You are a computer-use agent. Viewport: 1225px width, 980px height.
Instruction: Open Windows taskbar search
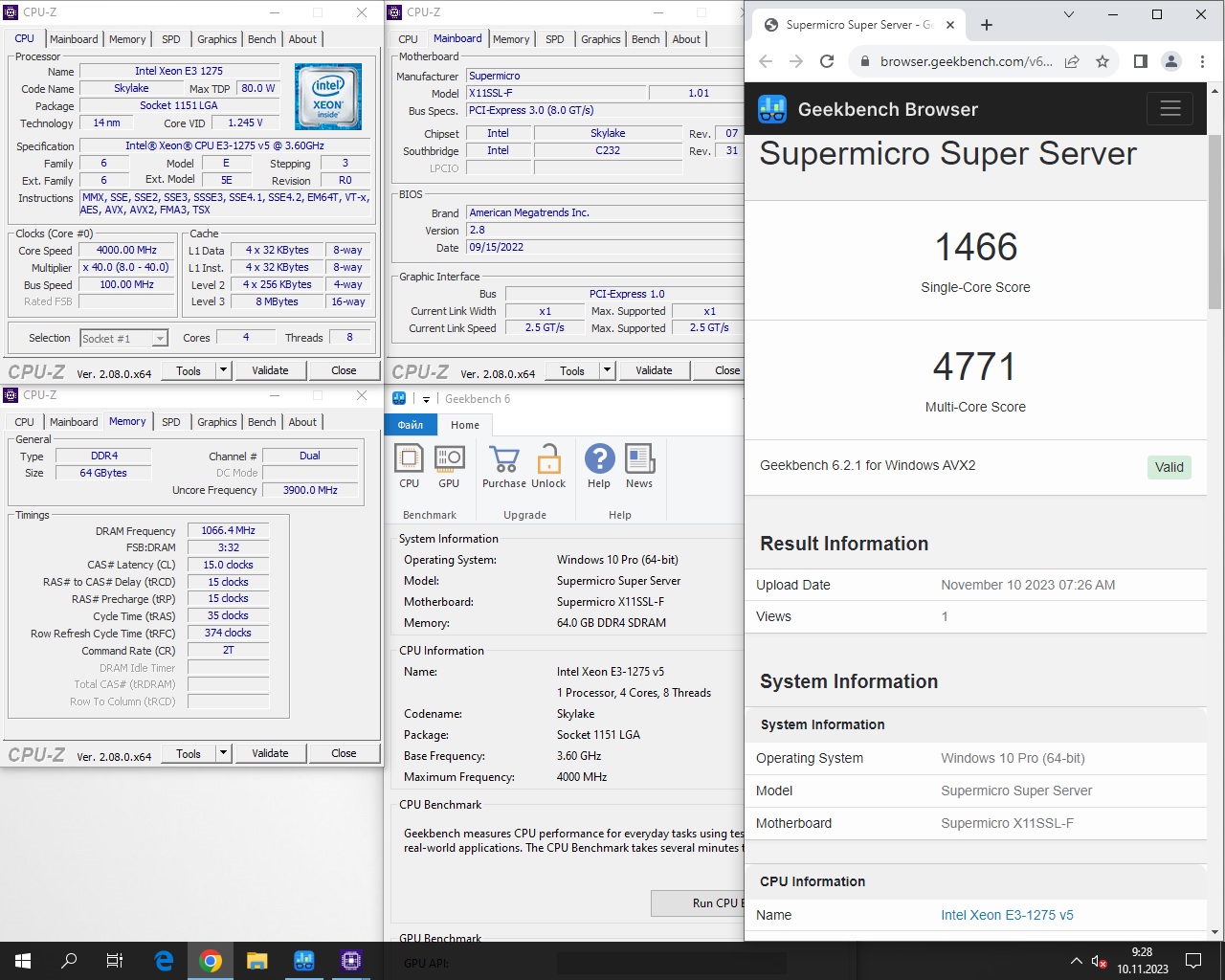[69, 961]
